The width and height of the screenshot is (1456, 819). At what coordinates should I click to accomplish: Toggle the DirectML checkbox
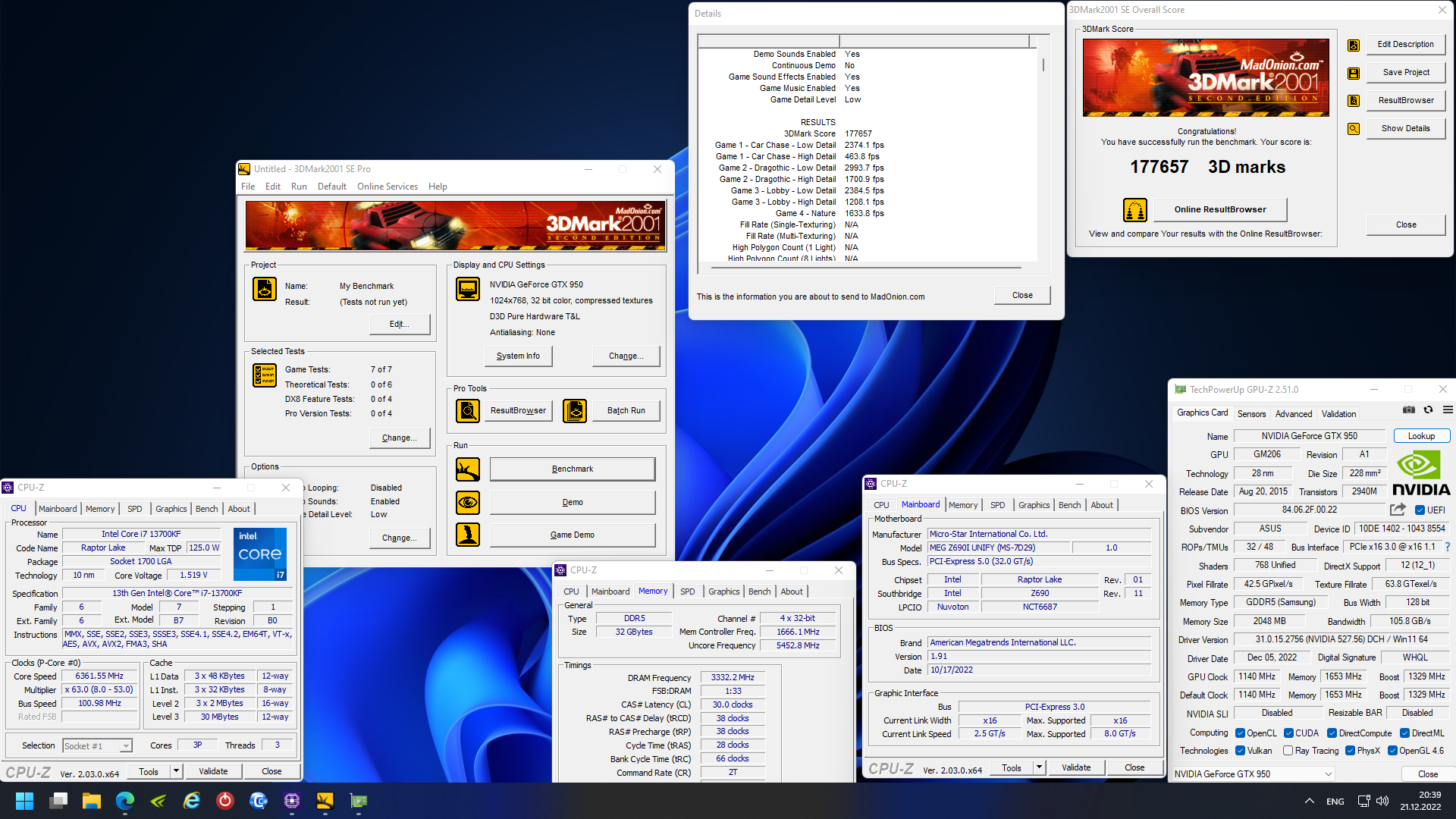1404,733
